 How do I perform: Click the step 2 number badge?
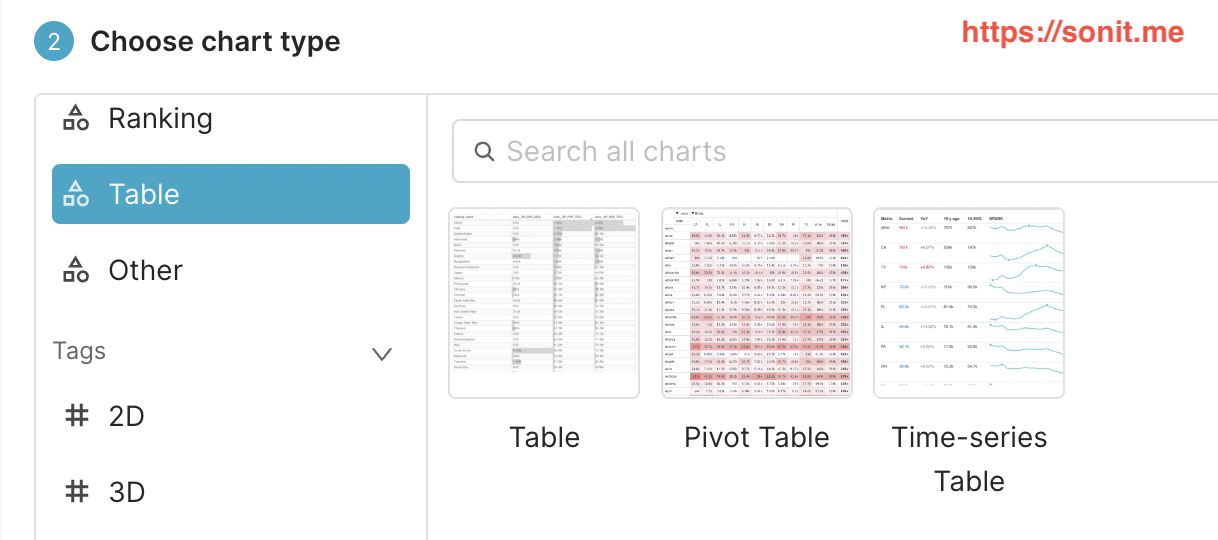click(54, 42)
